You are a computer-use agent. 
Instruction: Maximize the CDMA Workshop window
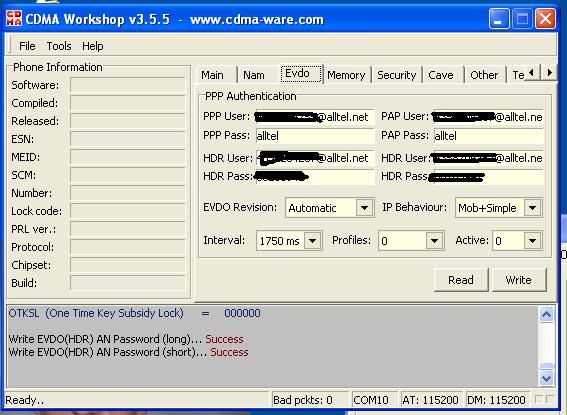[522, 18]
